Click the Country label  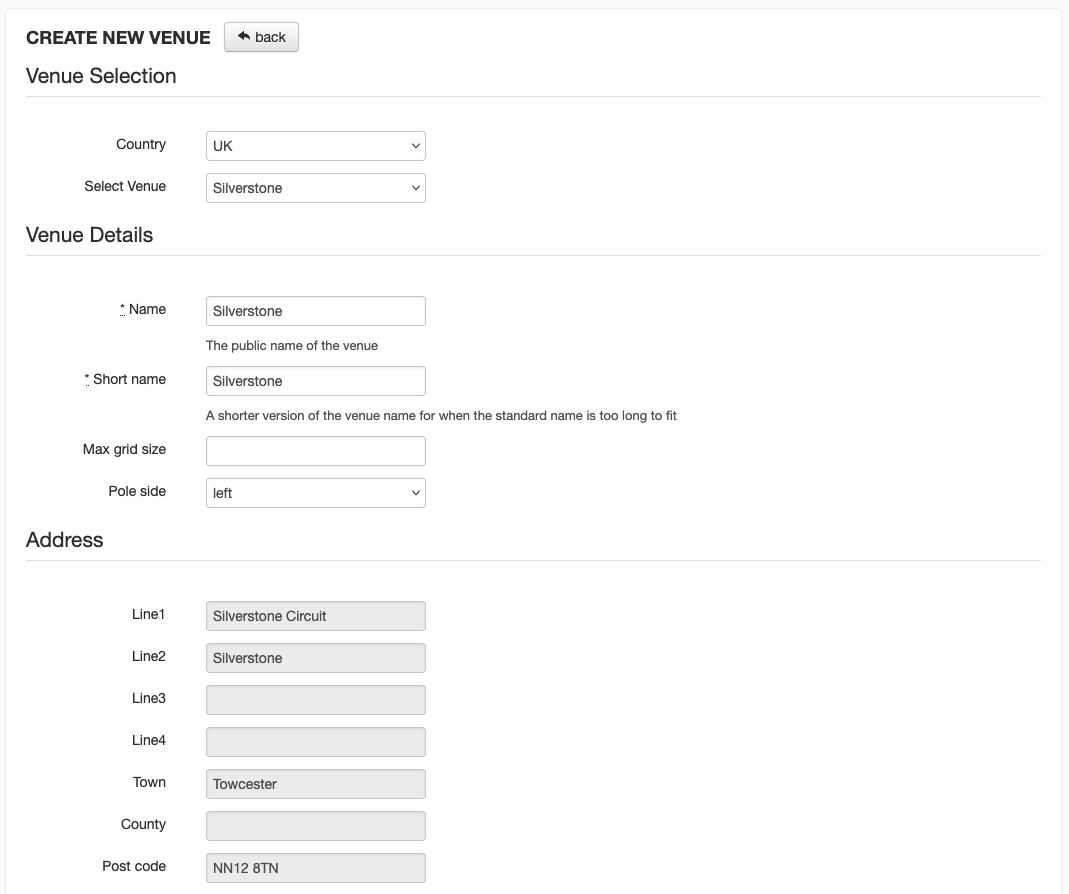141,144
